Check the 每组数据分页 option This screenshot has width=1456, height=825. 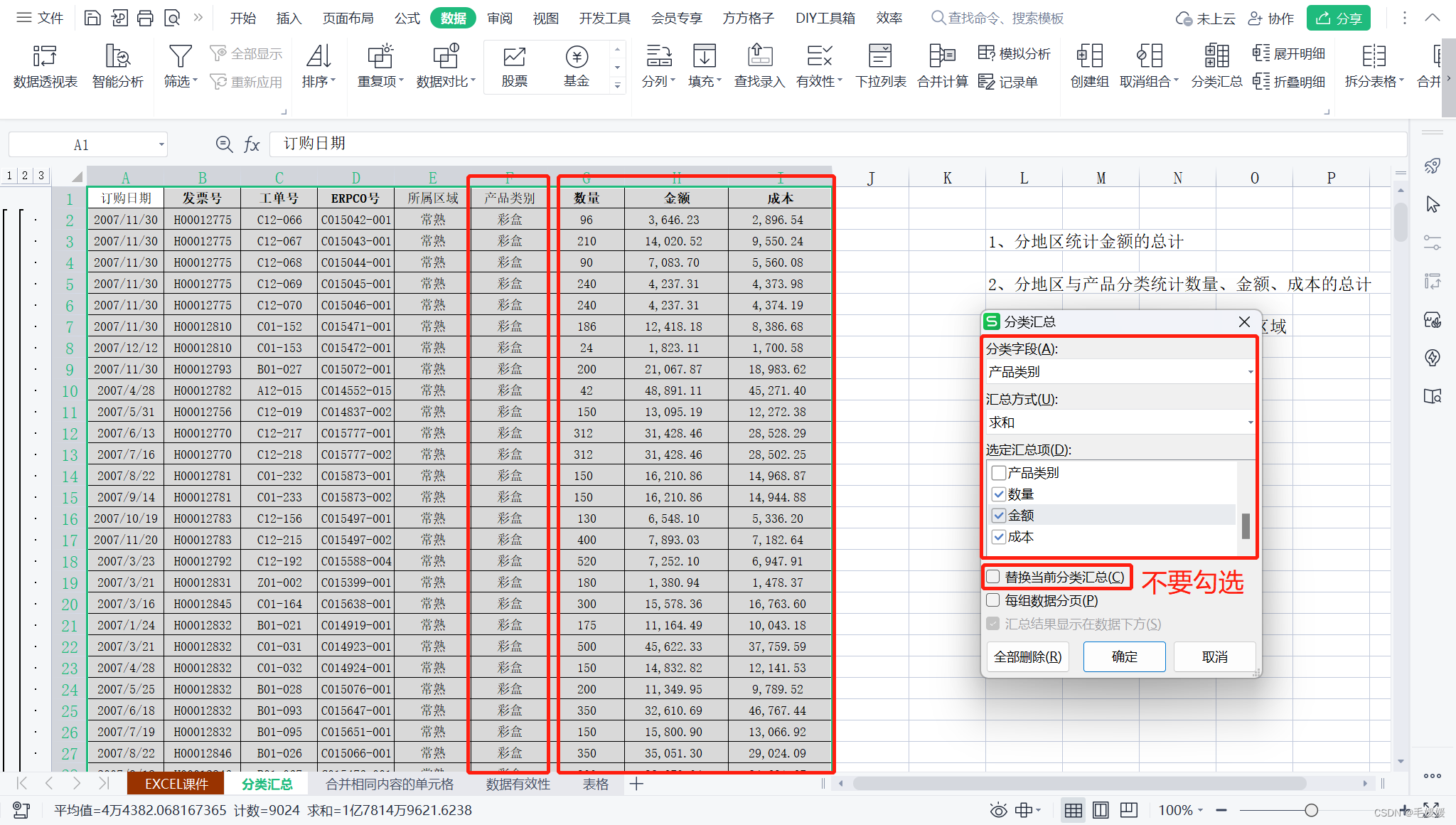(993, 600)
